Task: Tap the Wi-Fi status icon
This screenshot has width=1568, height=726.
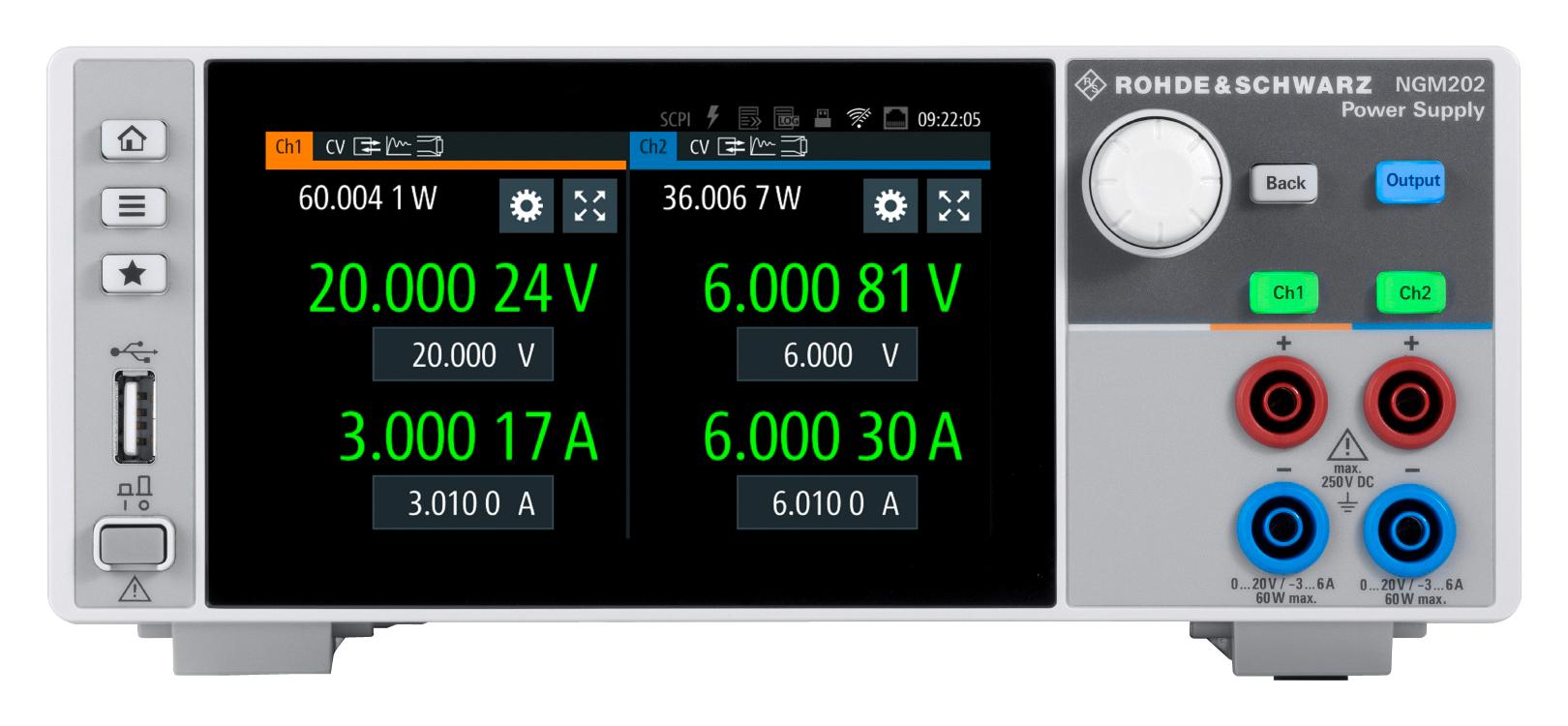Action: [858, 118]
